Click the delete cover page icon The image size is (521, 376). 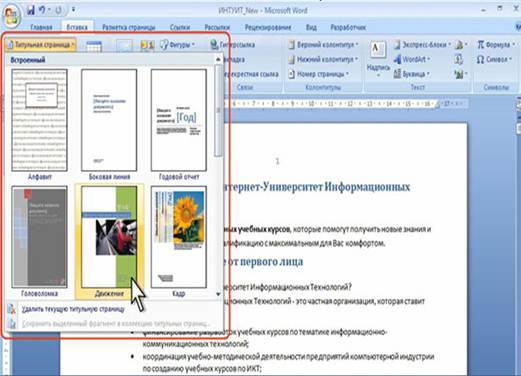[12, 309]
